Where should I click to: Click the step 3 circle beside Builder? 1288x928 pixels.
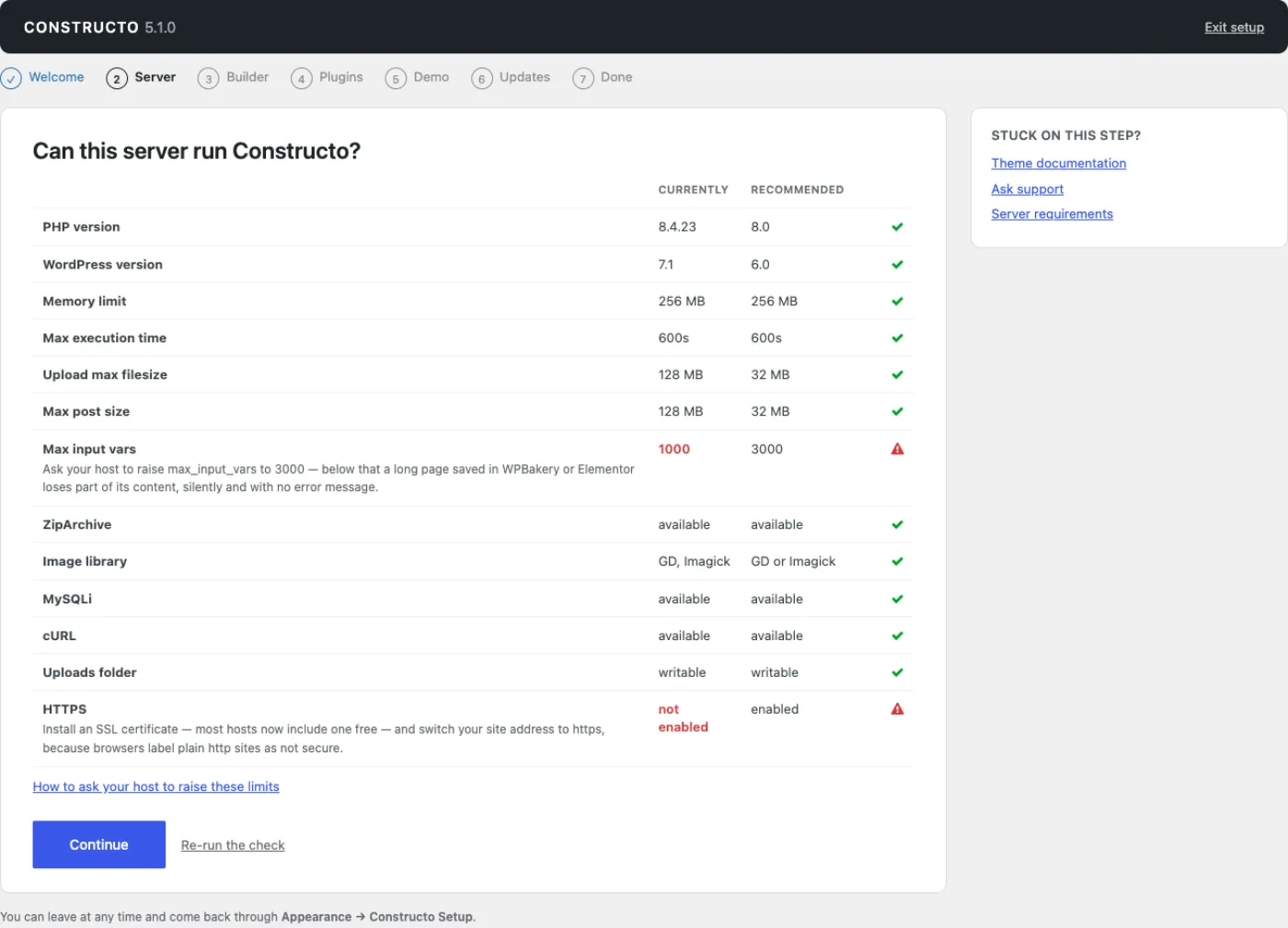(209, 78)
